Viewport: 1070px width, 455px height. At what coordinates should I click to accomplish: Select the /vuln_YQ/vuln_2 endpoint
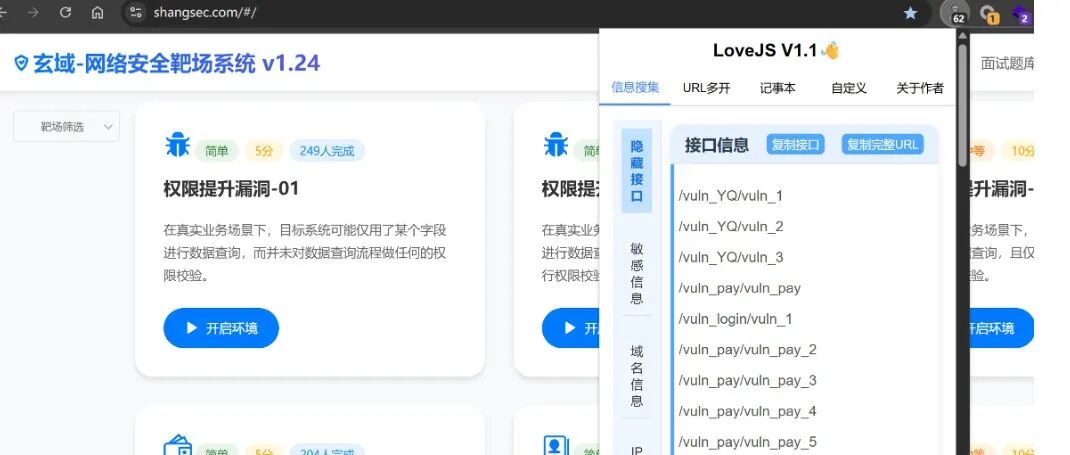tap(731, 227)
